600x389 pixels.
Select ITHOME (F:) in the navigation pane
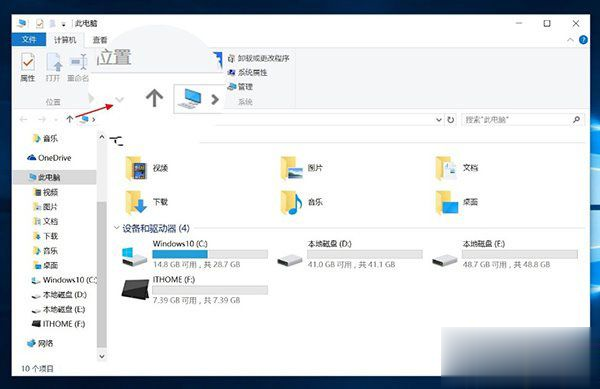[58, 324]
